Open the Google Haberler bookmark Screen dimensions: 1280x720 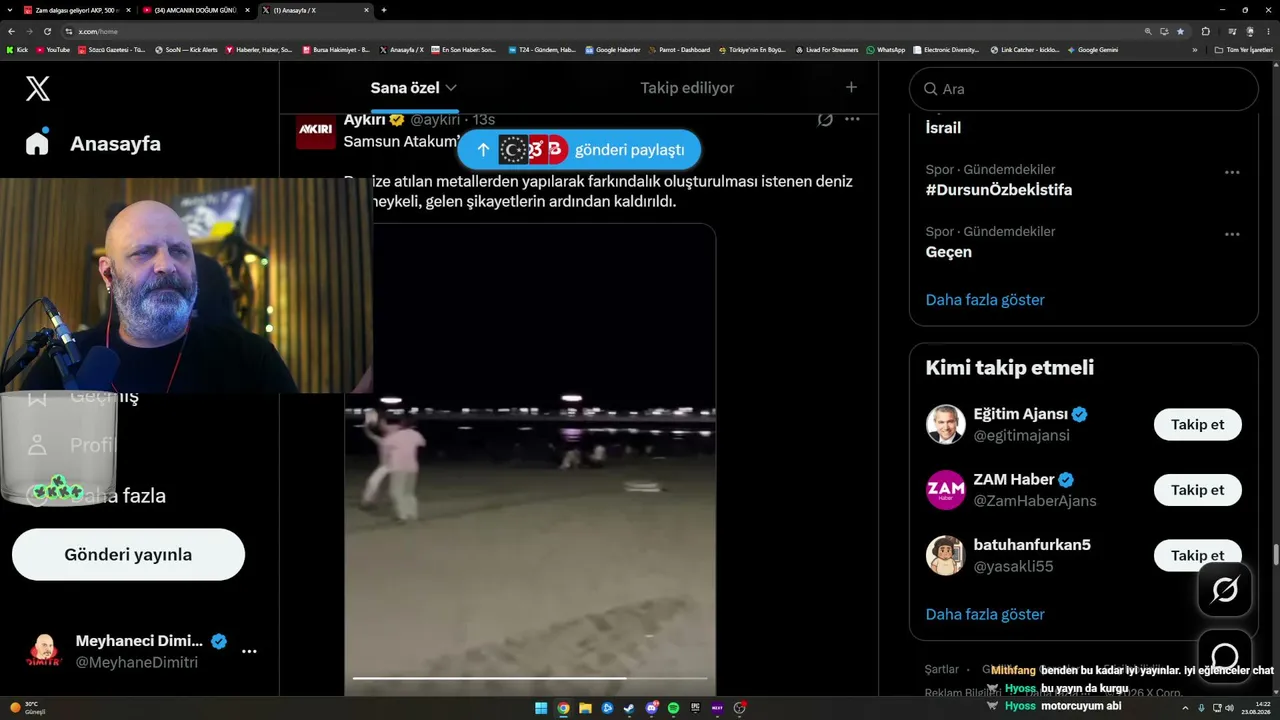[x=612, y=50]
